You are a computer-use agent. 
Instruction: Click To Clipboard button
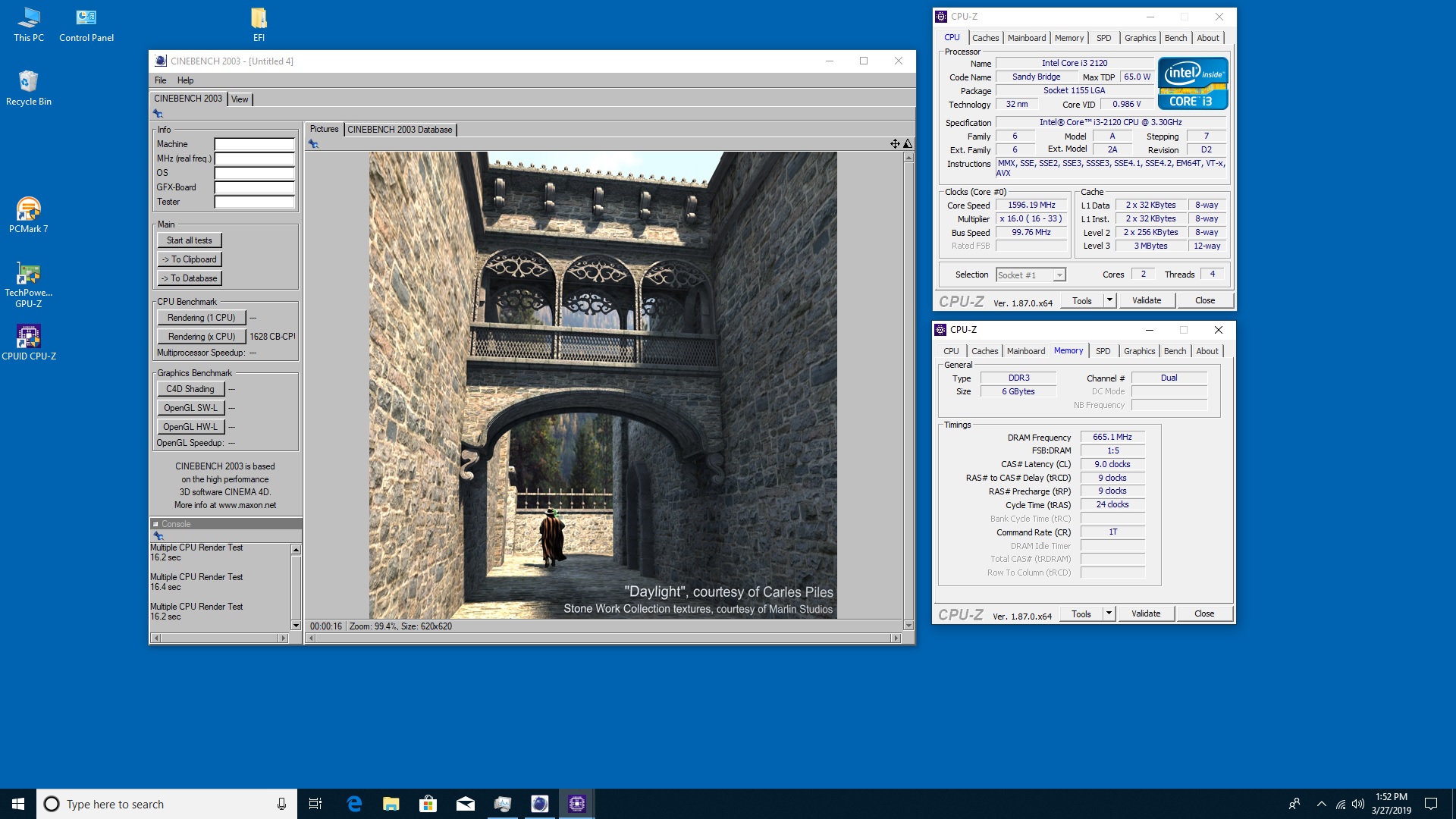pyautogui.click(x=190, y=259)
